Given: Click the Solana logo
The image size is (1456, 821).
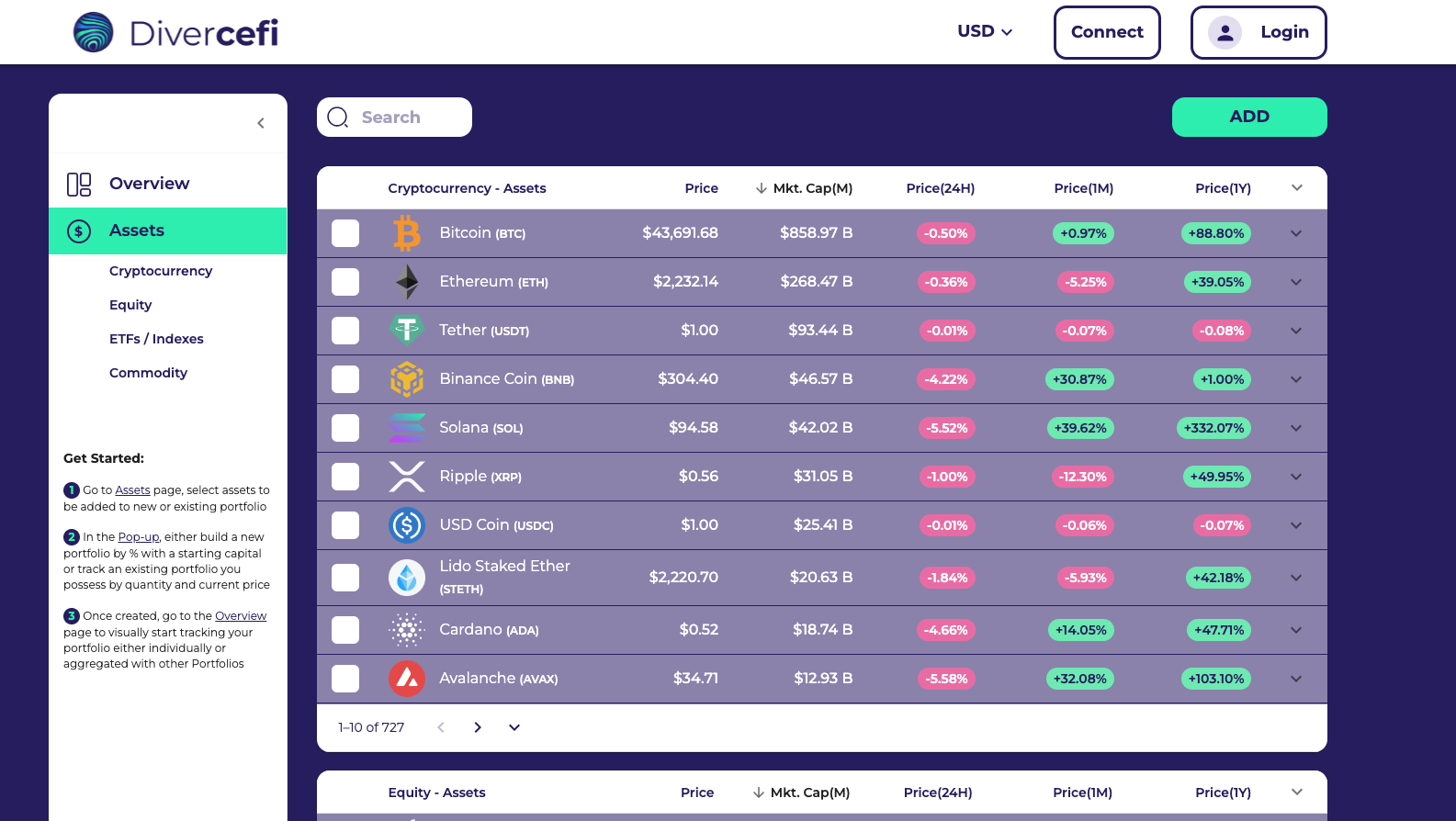Looking at the screenshot, I should click(407, 428).
